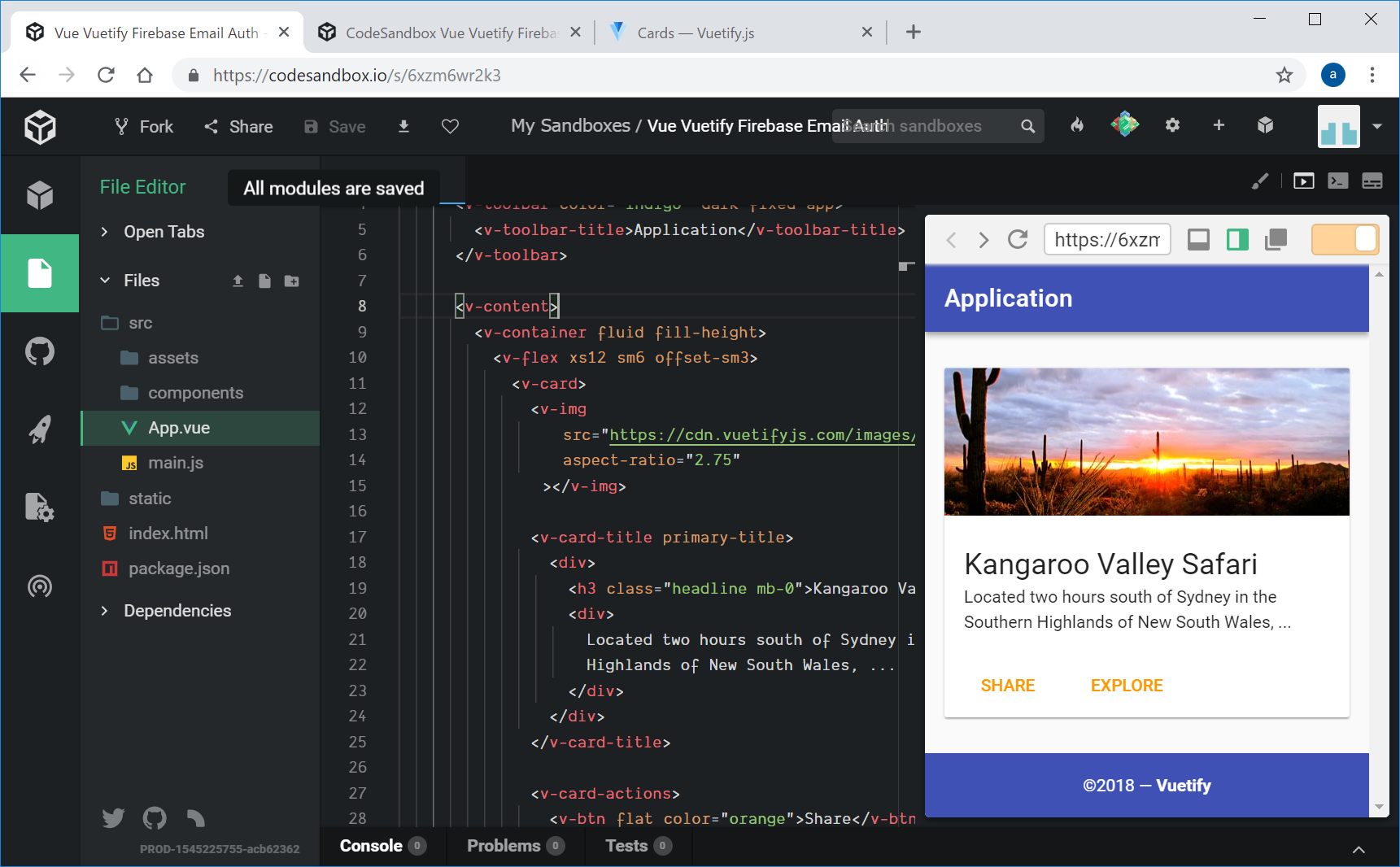
Task: Download the sandbox as zip
Action: pos(403,126)
